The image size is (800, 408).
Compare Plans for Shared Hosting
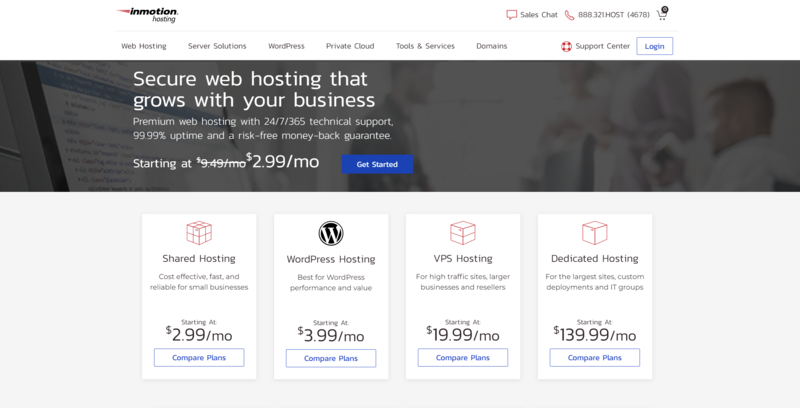pos(199,358)
